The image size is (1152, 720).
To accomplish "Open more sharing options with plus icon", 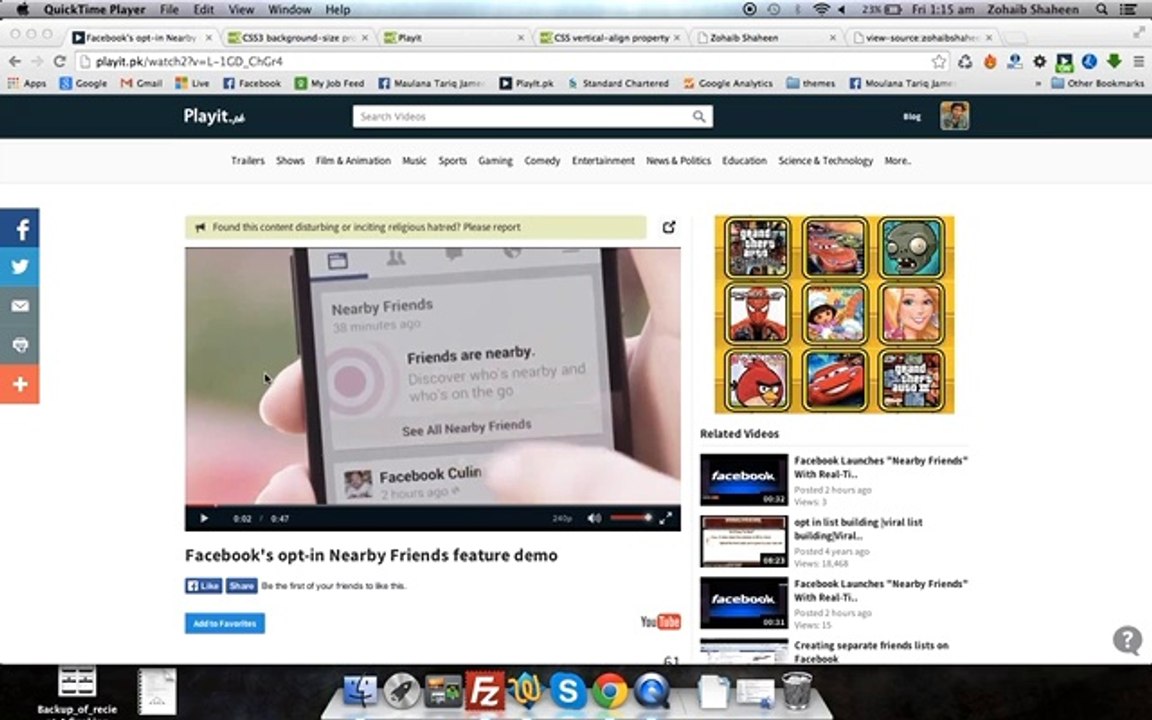I will pyautogui.click(x=20, y=384).
